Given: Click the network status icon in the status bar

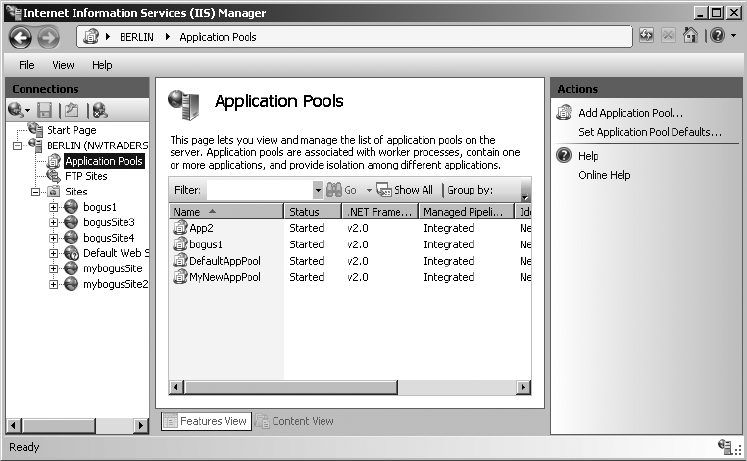Looking at the screenshot, I should (x=725, y=447).
